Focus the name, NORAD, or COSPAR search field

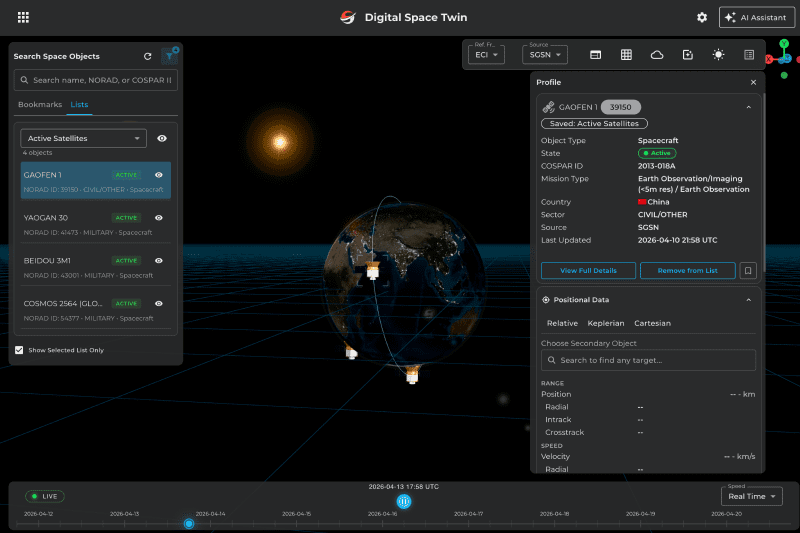96,80
